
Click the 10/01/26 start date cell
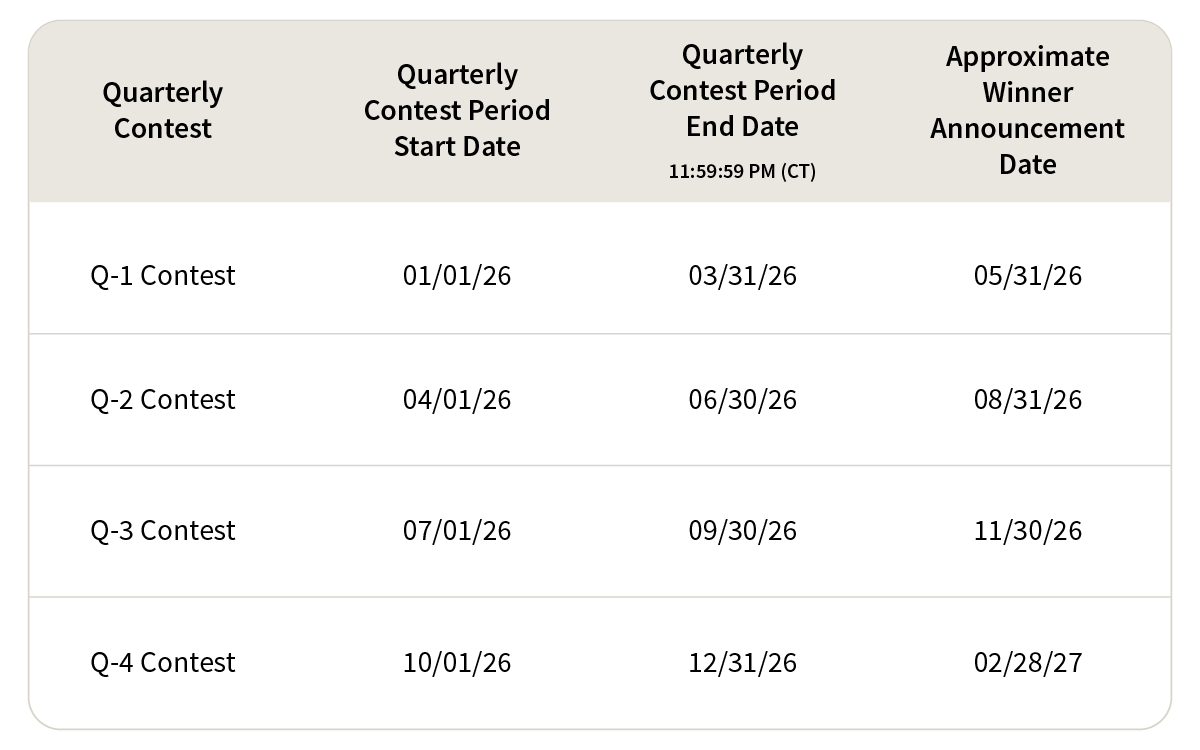pos(457,662)
